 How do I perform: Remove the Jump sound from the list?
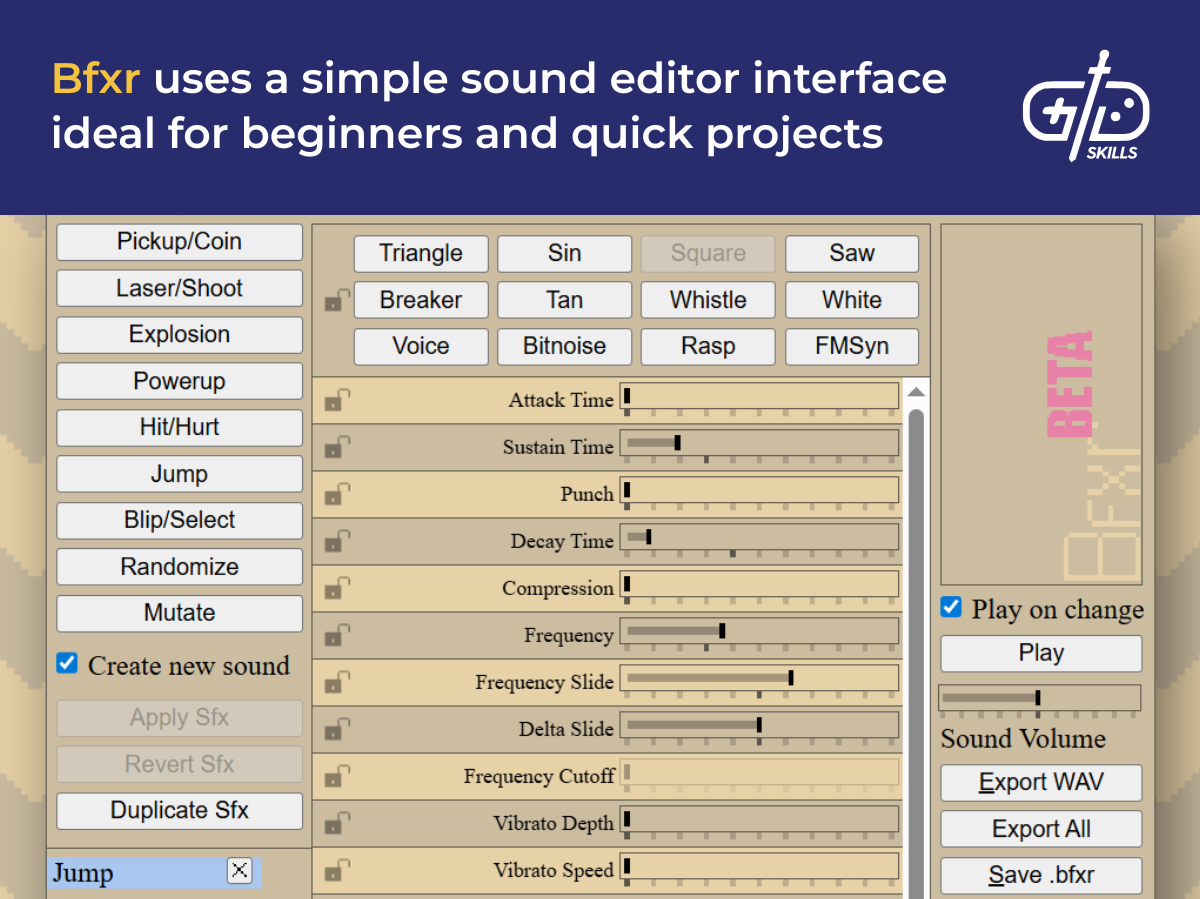[x=239, y=871]
